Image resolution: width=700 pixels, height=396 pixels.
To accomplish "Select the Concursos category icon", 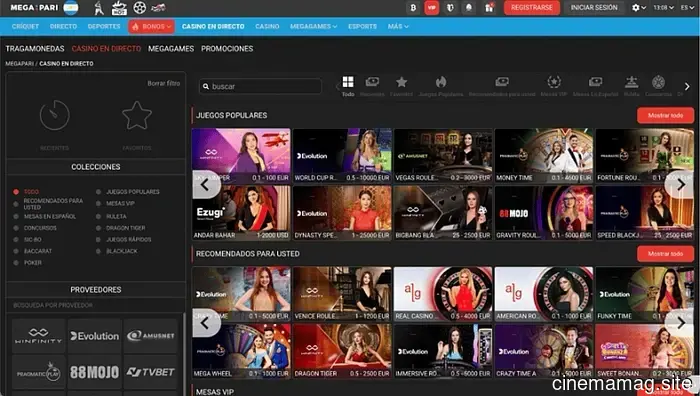I will [x=658, y=86].
